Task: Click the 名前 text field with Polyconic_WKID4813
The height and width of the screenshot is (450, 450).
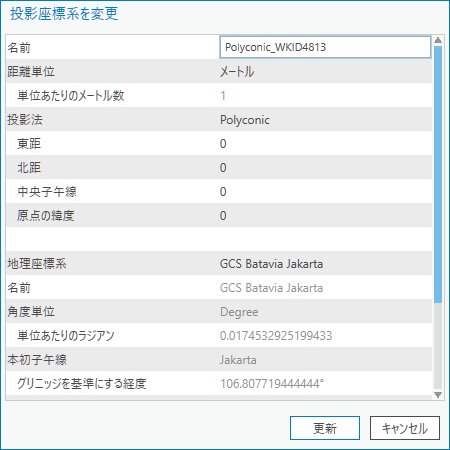Action: pyautogui.click(x=325, y=47)
